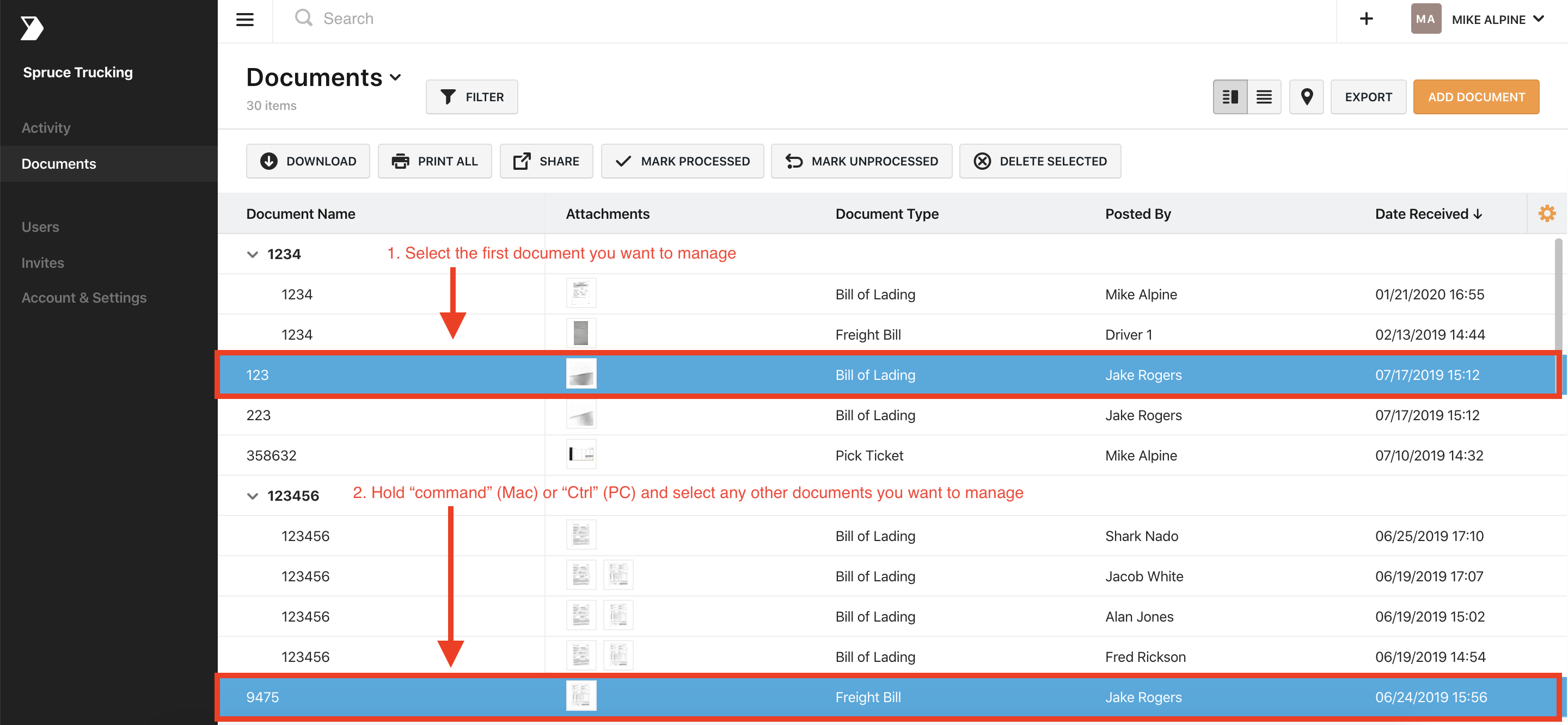This screenshot has width=1568, height=725.
Task: Collapse the 123456 document group
Action: click(252, 496)
